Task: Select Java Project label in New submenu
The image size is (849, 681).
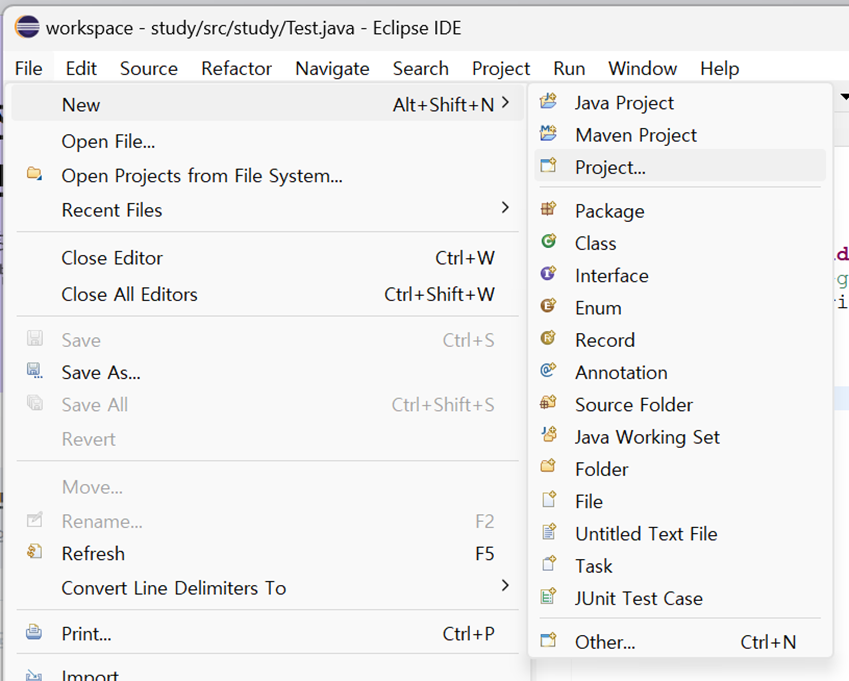Action: (624, 103)
